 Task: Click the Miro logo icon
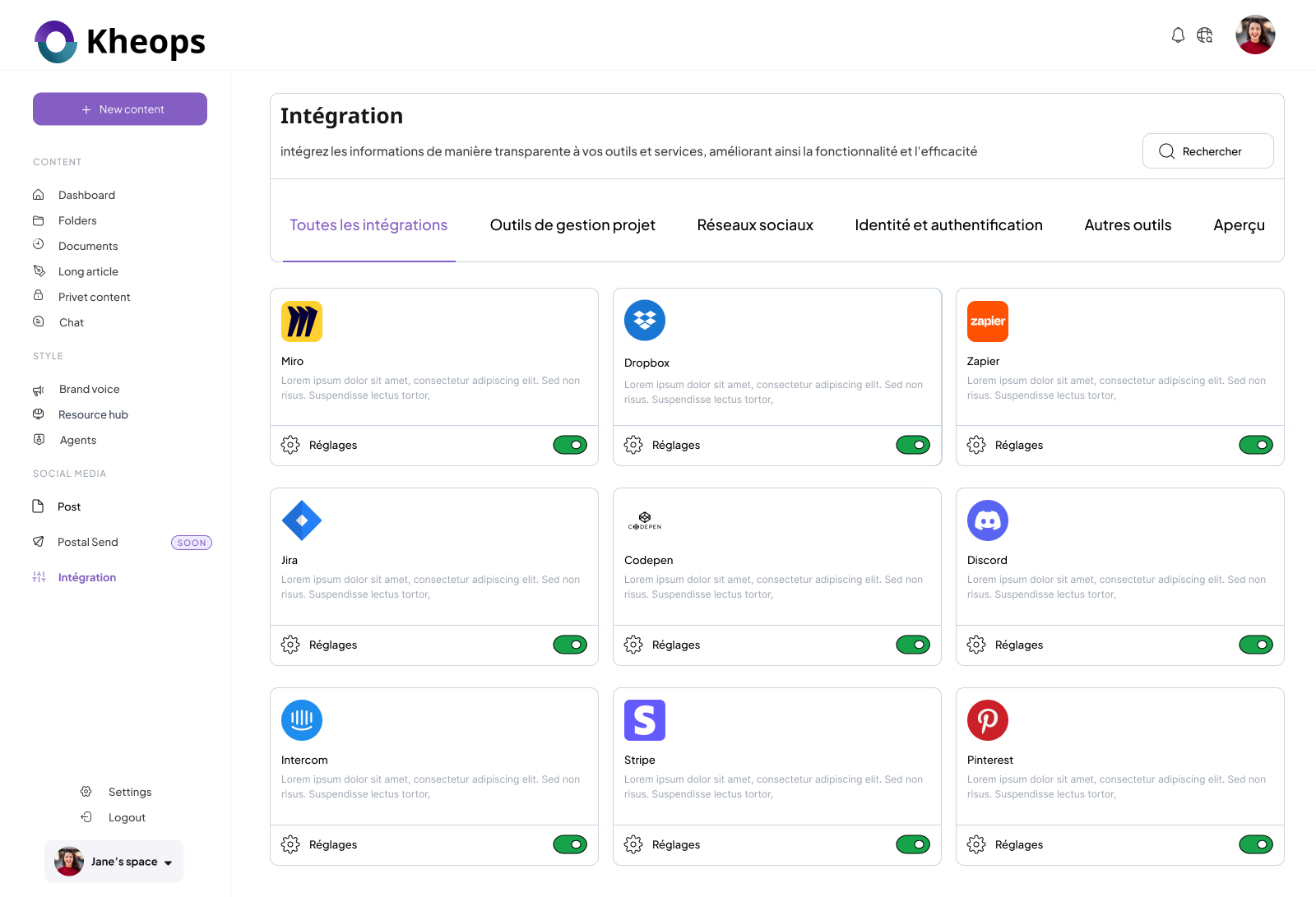click(302, 321)
